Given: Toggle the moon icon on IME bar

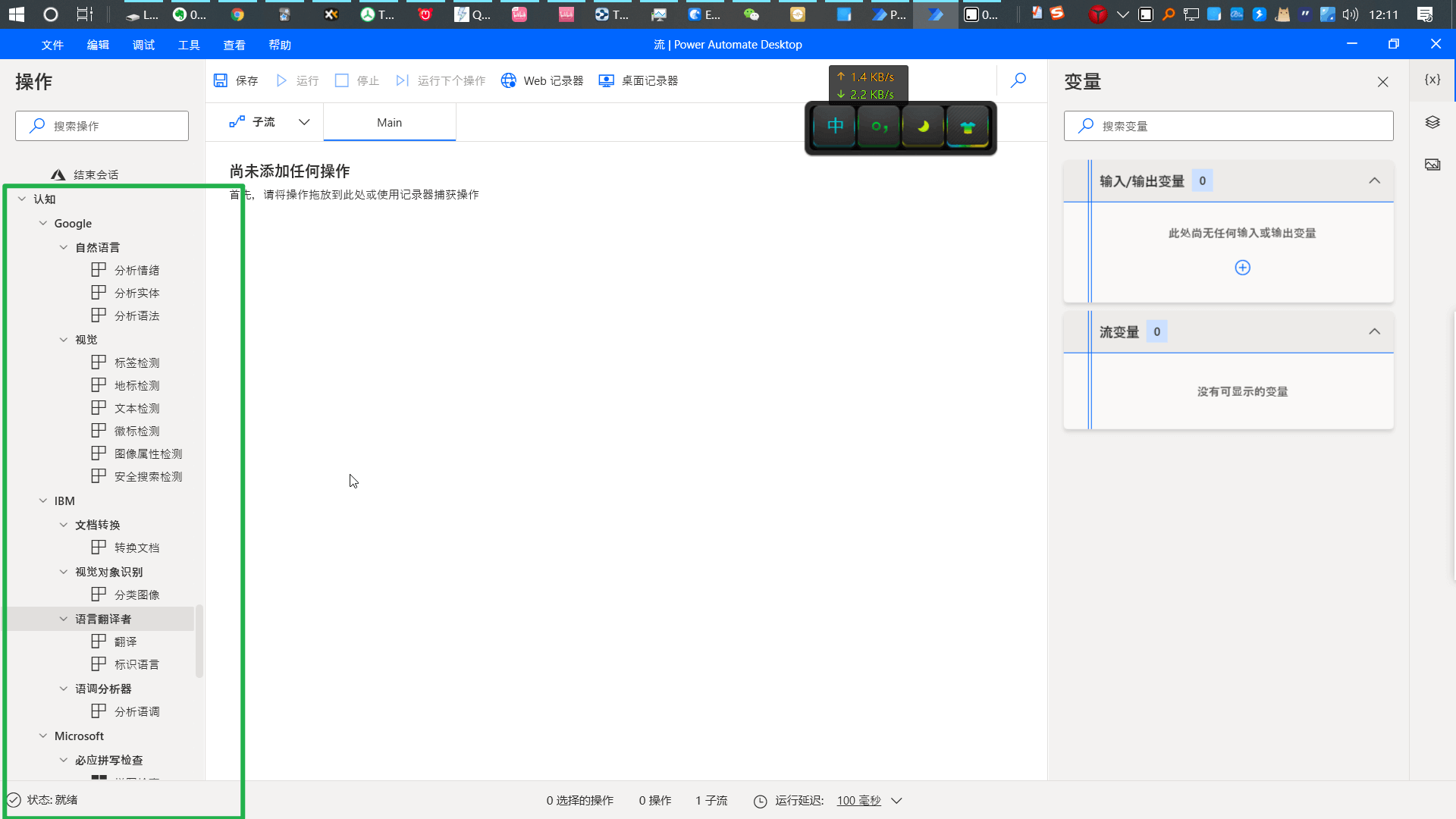Looking at the screenshot, I should [923, 126].
